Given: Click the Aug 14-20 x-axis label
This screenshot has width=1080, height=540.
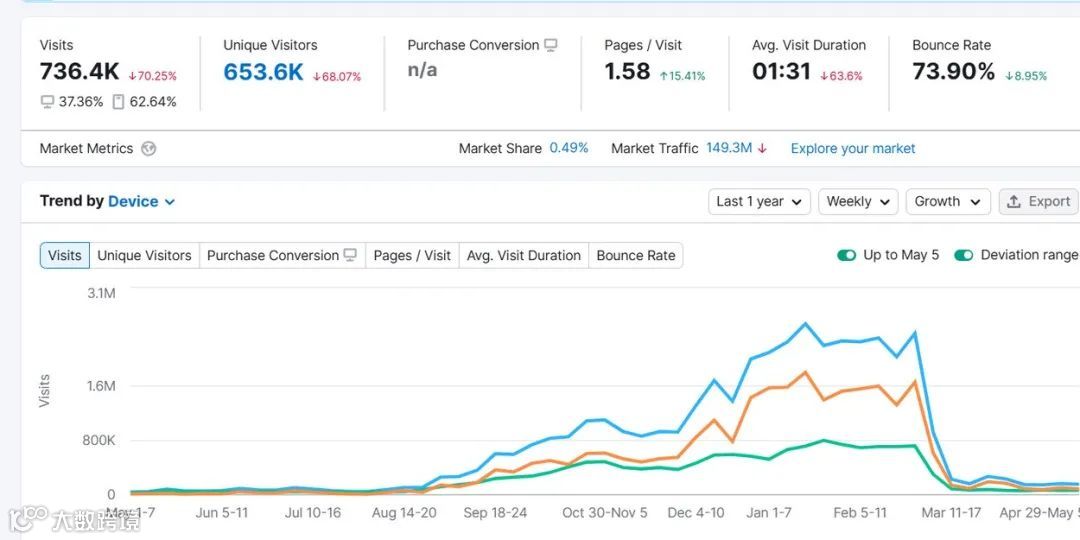Looking at the screenshot, I should click(x=404, y=513).
